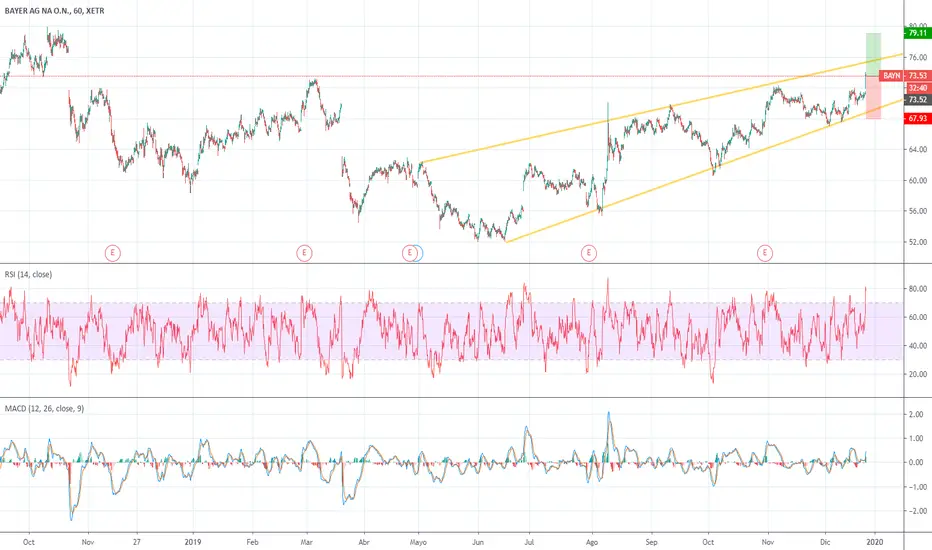Click the Mar label on the time axis
Image resolution: width=932 pixels, height=550 pixels.
[306, 542]
